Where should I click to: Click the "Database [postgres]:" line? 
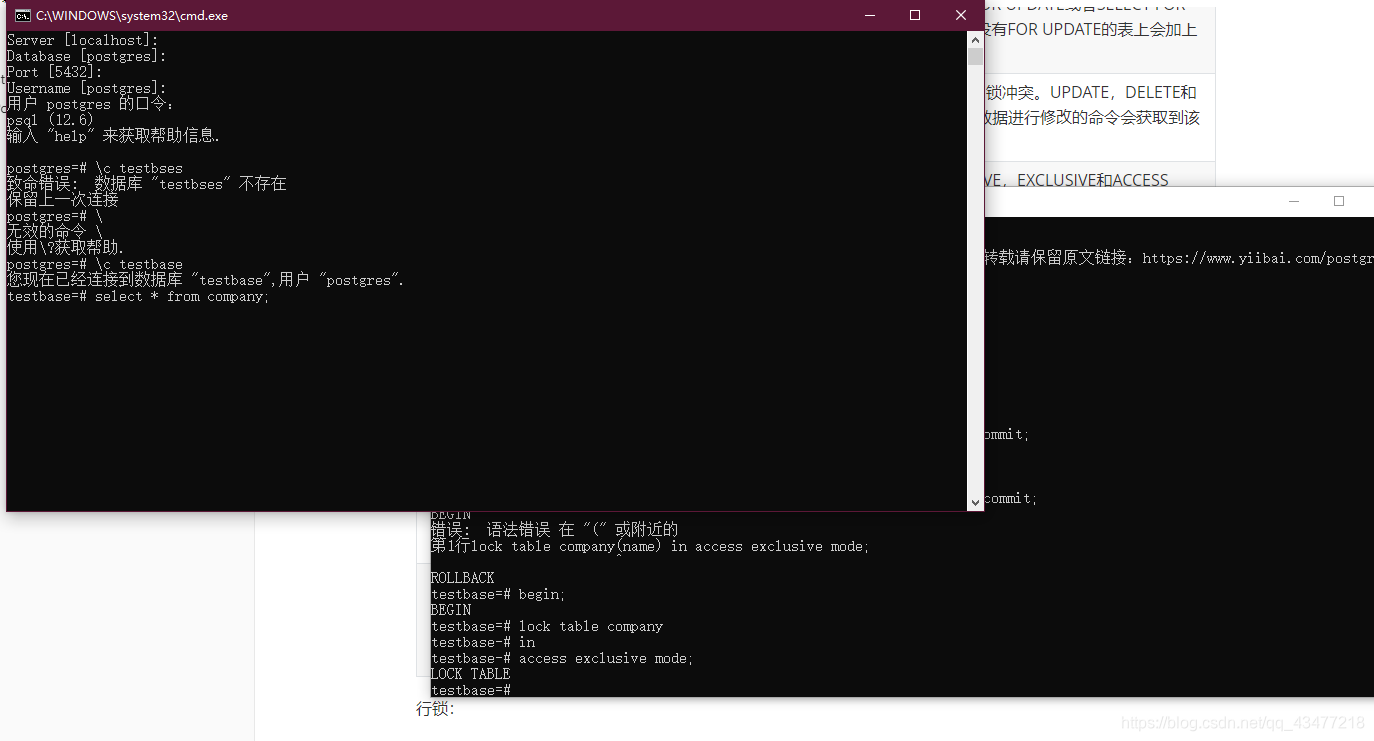(x=86, y=57)
